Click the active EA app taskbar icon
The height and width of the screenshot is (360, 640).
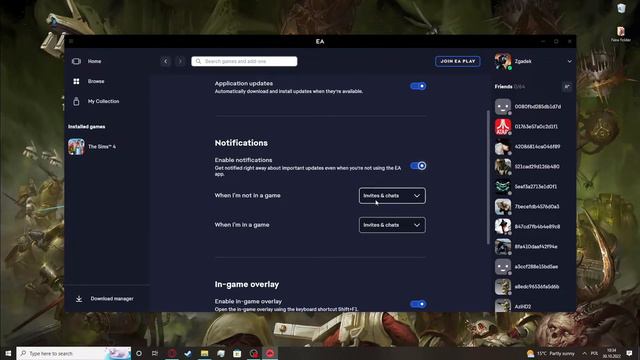pos(270,353)
